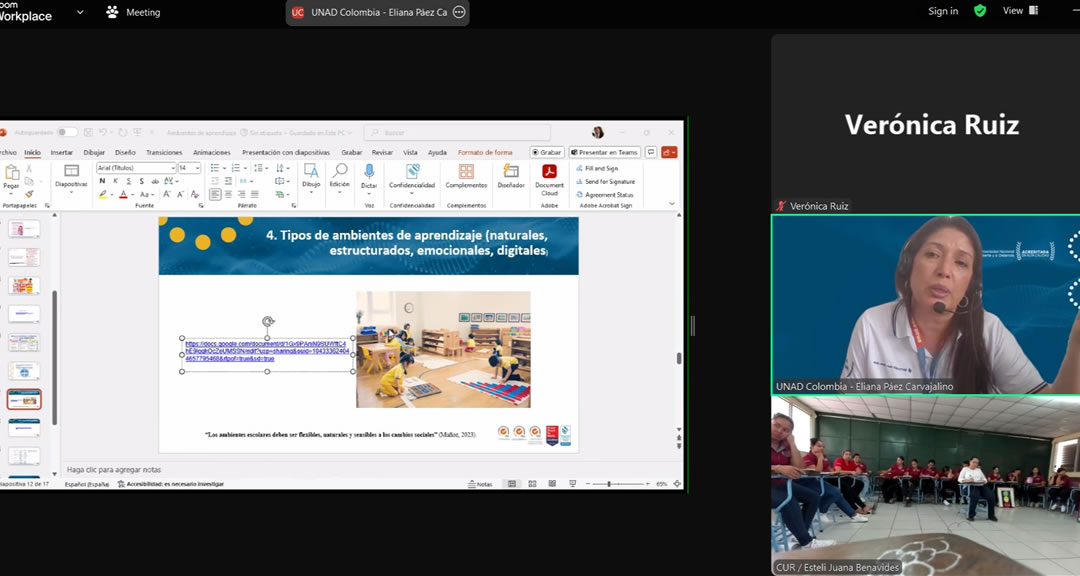This screenshot has width=1080, height=576.
Task: Expand the highlight color dropdown arrow
Action: (x=112, y=195)
